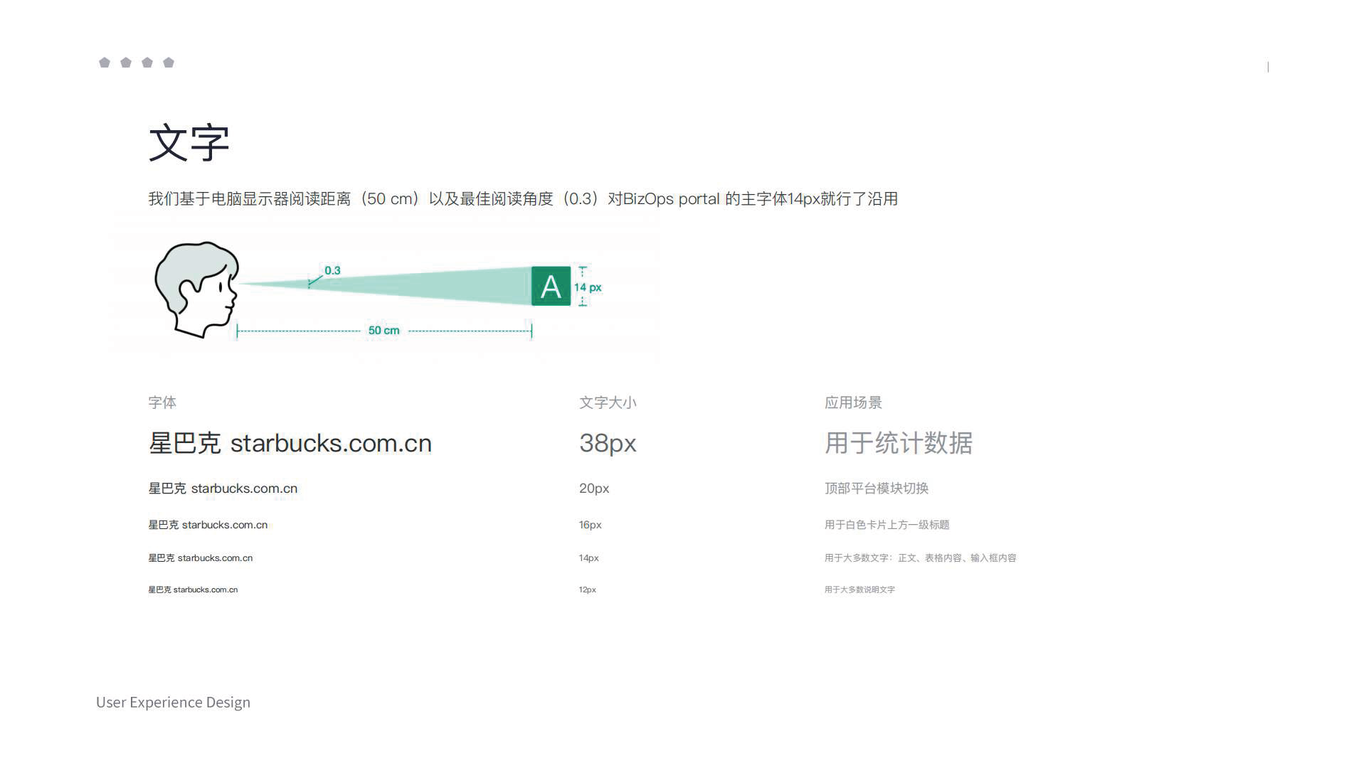Select the "文字大小" column header
The height and width of the screenshot is (768, 1366).
click(608, 403)
